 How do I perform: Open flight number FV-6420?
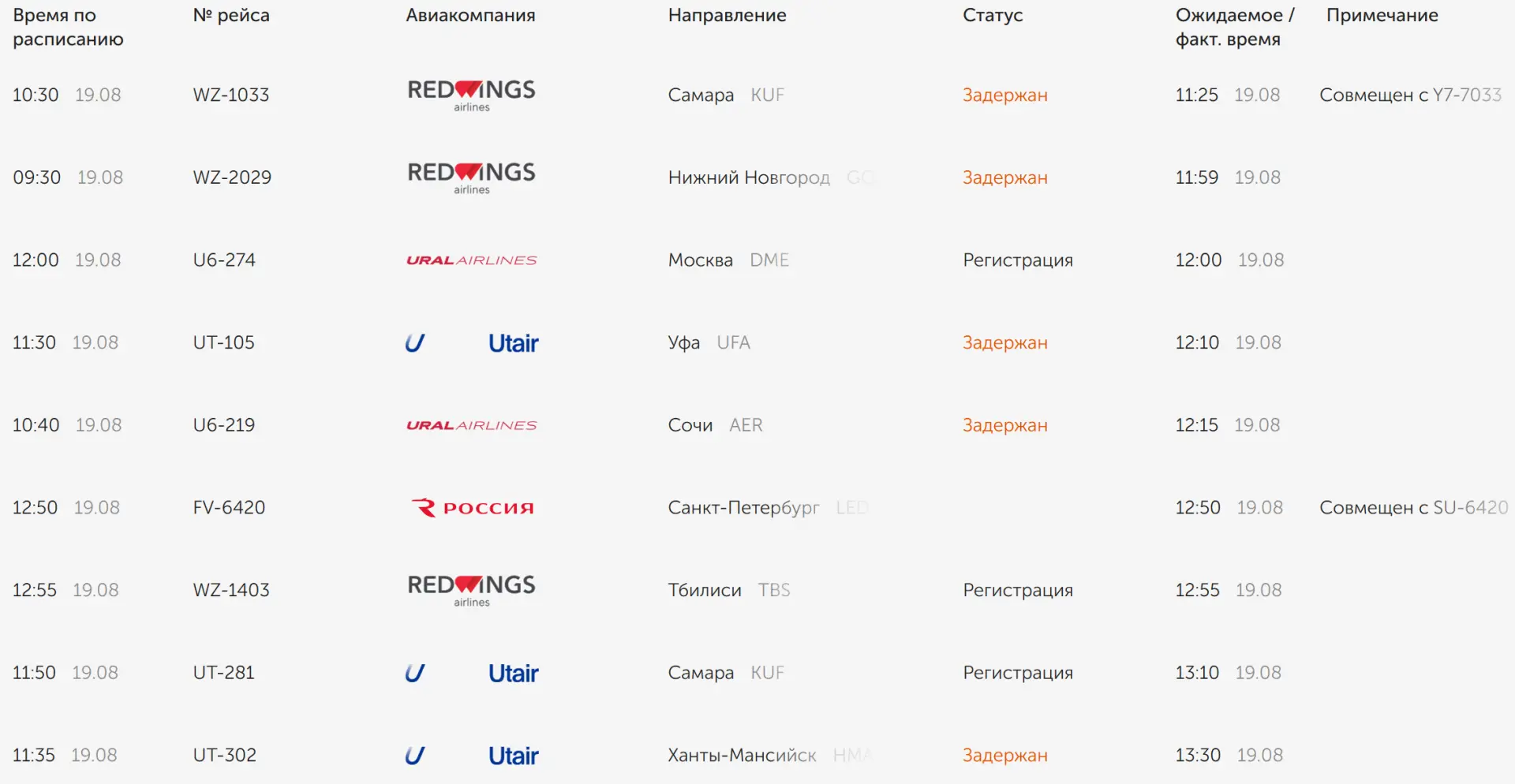229,507
